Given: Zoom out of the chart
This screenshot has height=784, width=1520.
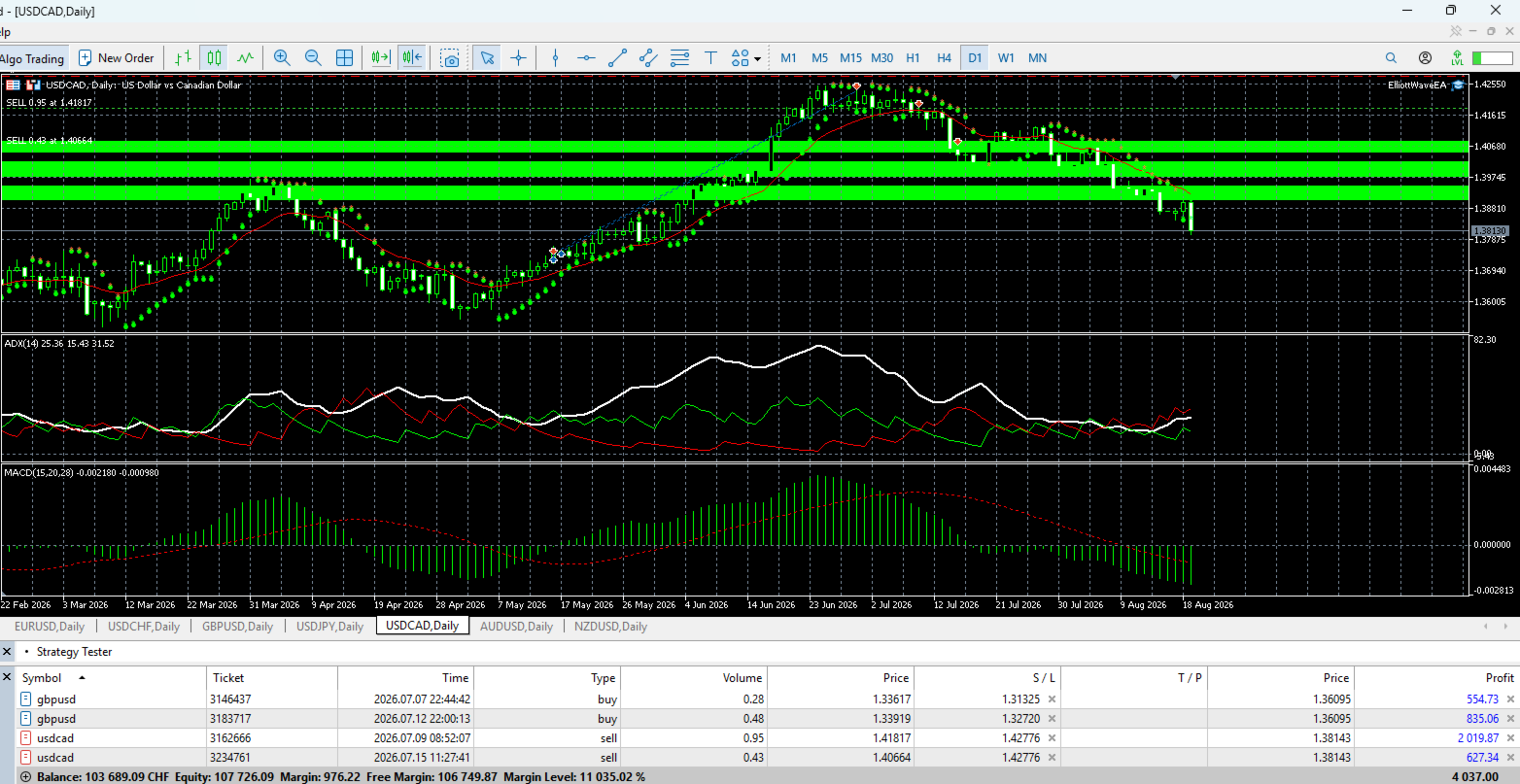Looking at the screenshot, I should coord(313,58).
